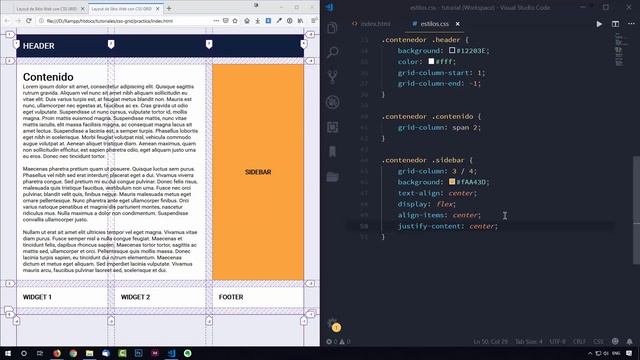The height and width of the screenshot is (360, 640).
Task: Open page actions three-dot menu in Firefox
Action: 216,21
